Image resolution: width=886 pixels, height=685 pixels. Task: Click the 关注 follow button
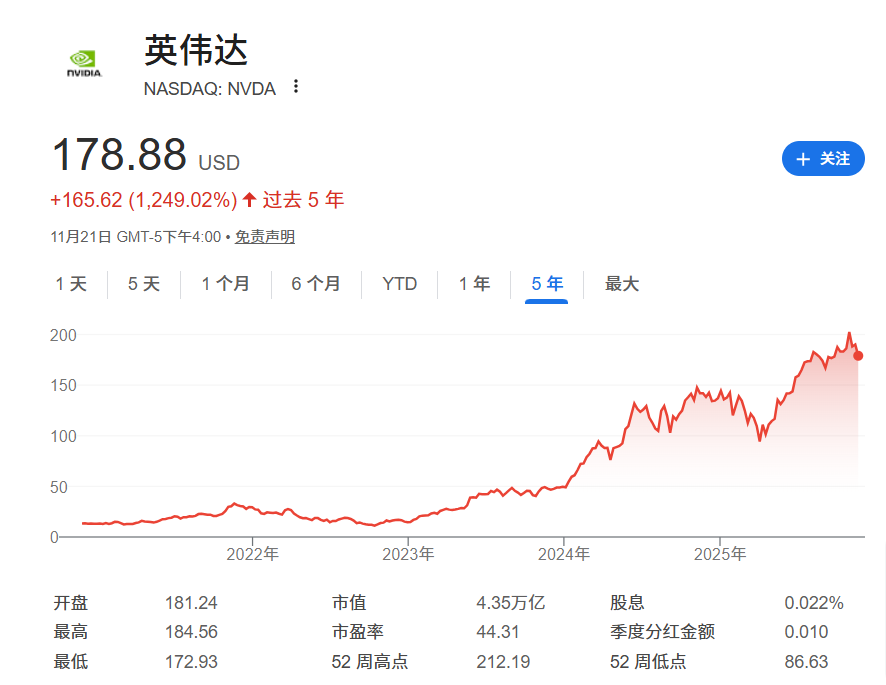822,159
